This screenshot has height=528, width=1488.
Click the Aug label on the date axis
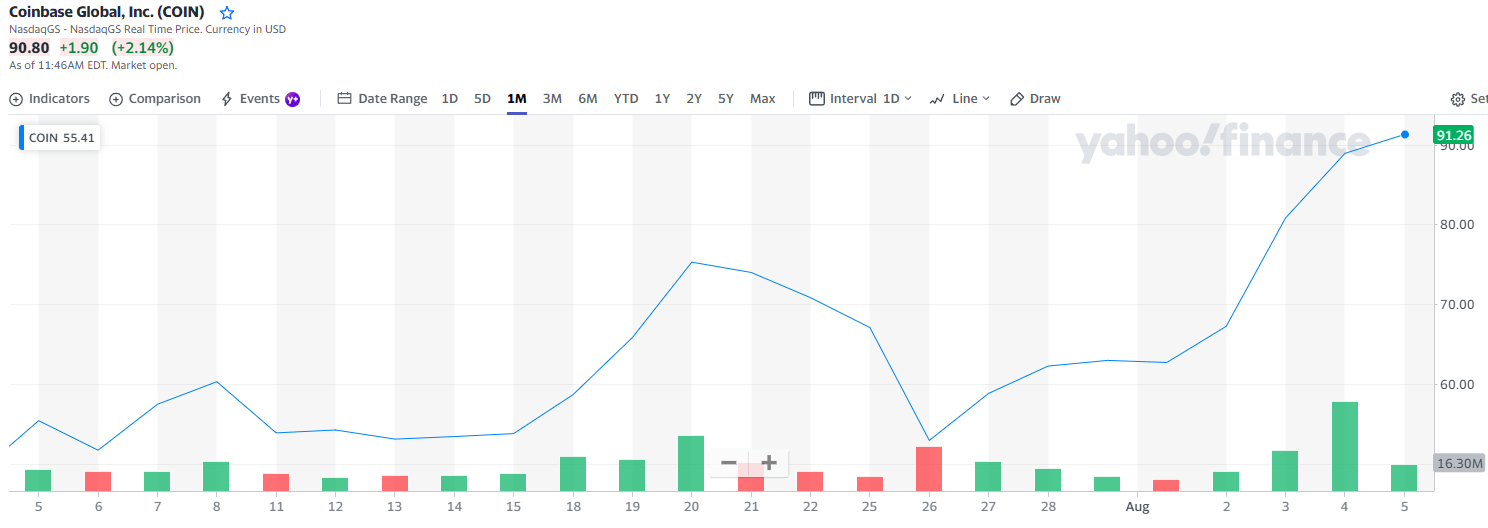(x=1138, y=507)
